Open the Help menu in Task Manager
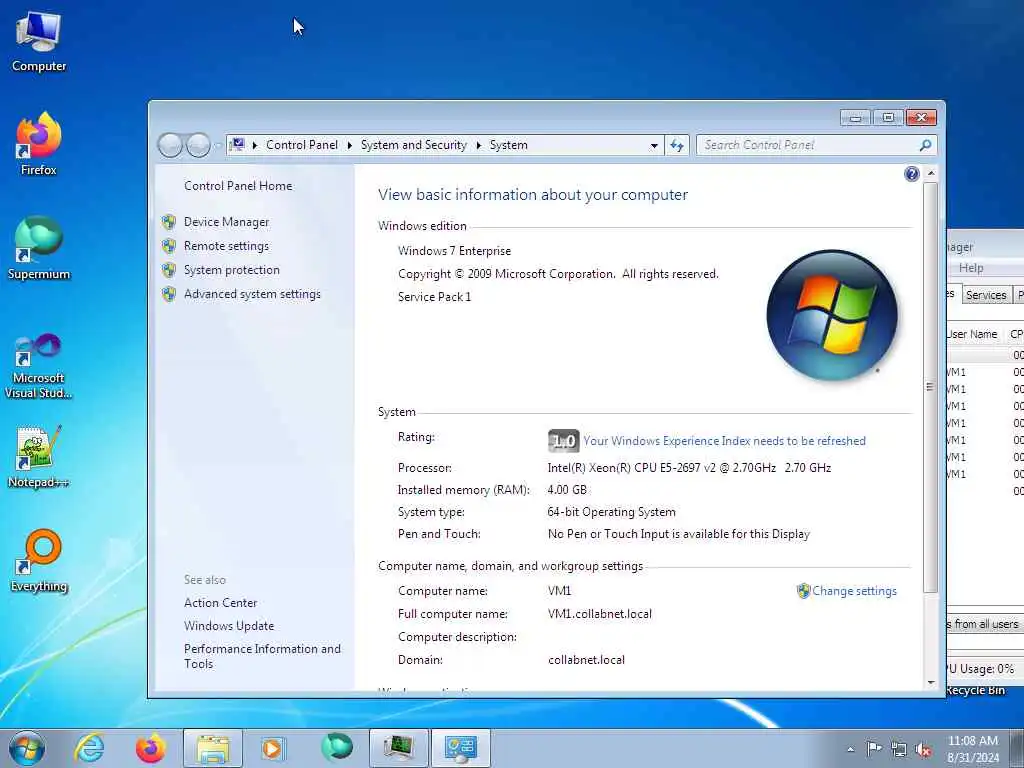 click(x=970, y=268)
